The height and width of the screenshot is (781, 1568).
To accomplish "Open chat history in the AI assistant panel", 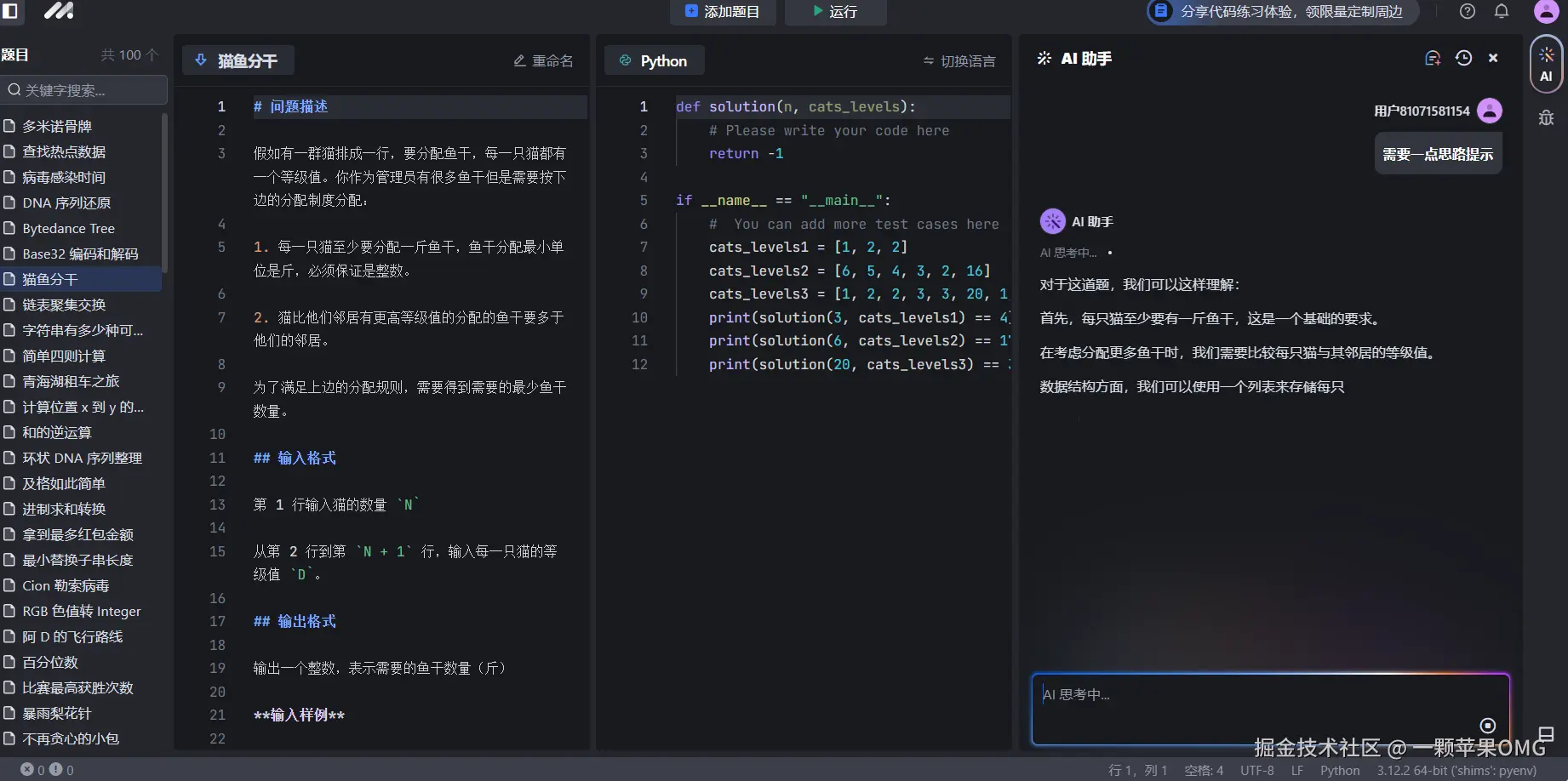I will click(x=1463, y=58).
